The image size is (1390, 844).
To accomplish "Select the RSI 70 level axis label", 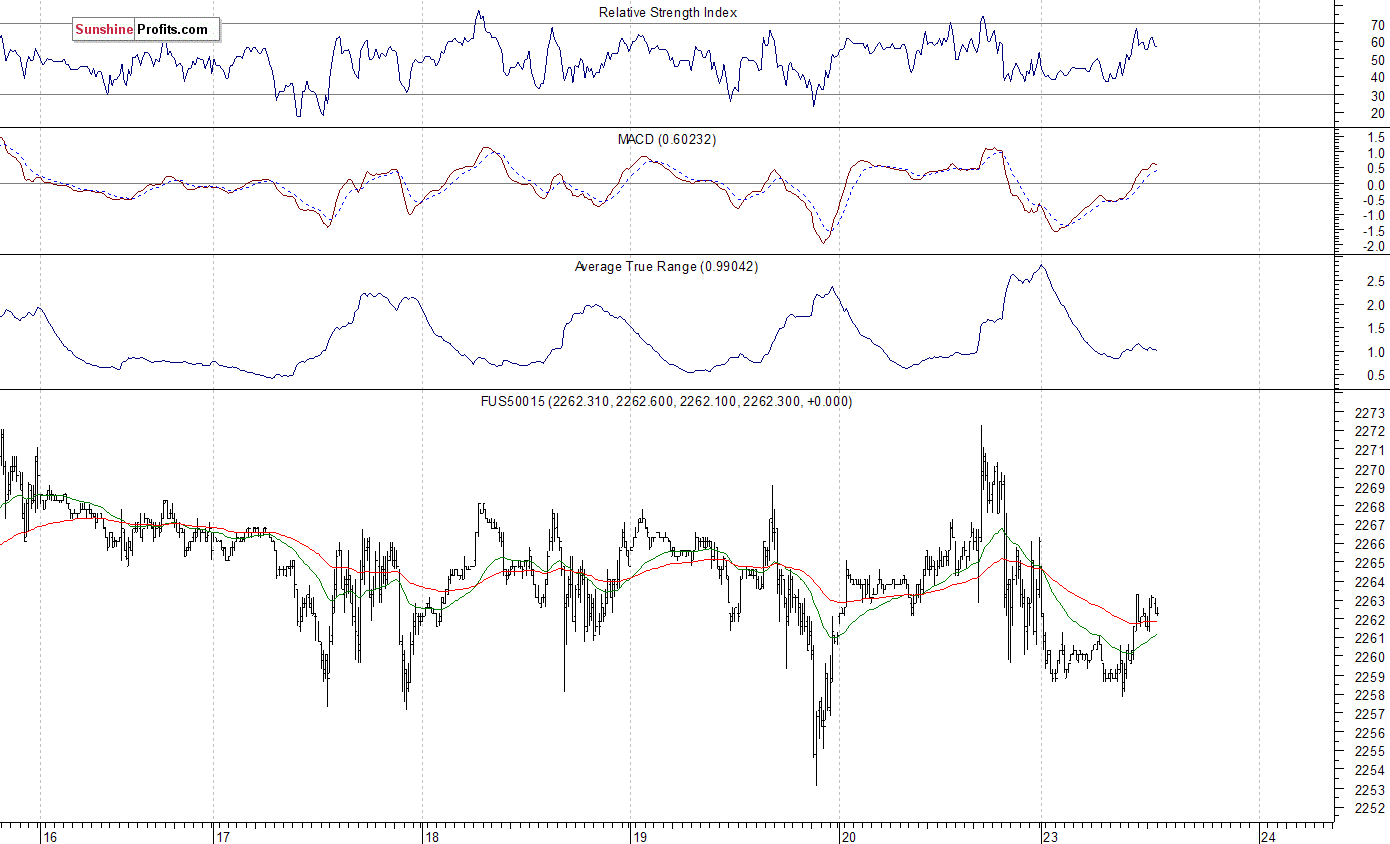I will click(1378, 23).
